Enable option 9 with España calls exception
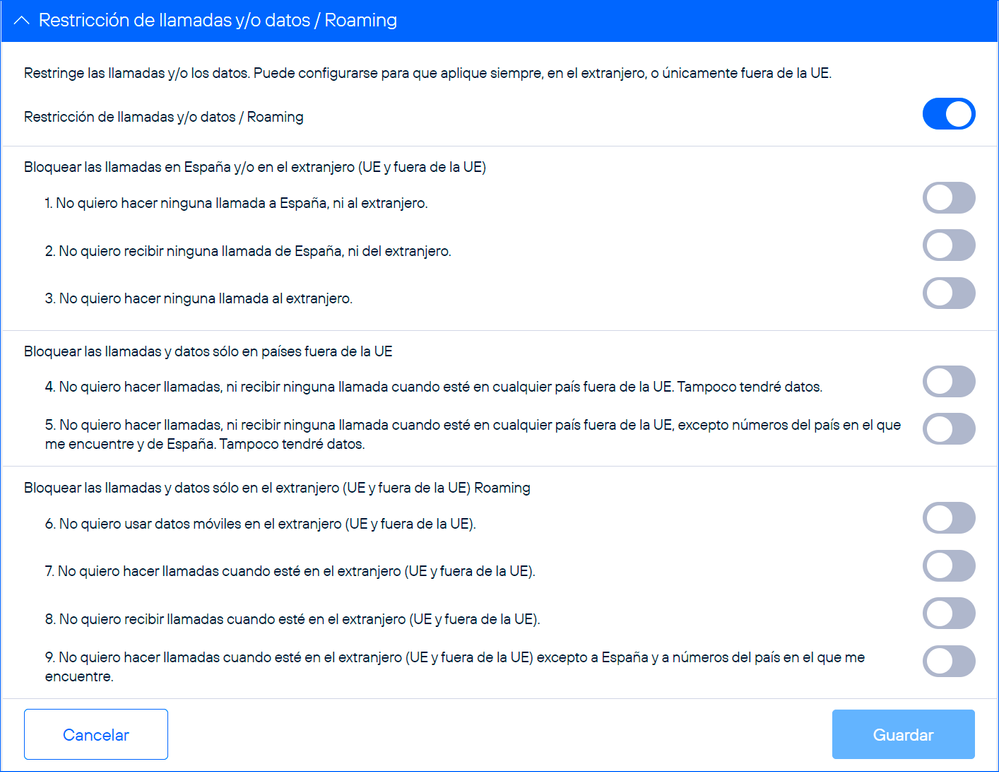This screenshot has width=999, height=772. [948, 662]
